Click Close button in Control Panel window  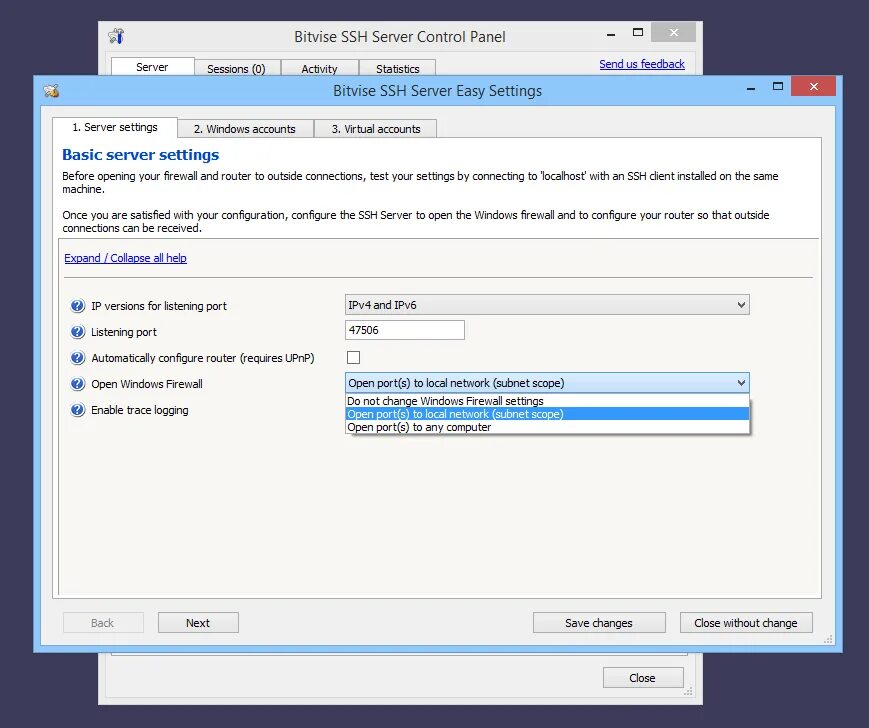coord(642,678)
